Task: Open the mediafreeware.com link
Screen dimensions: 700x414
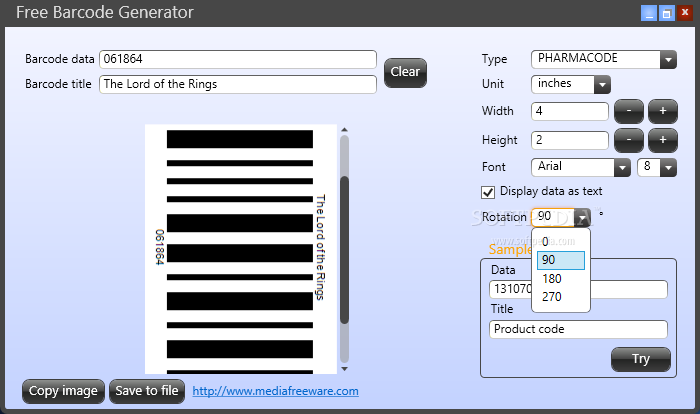Action: pos(275,391)
